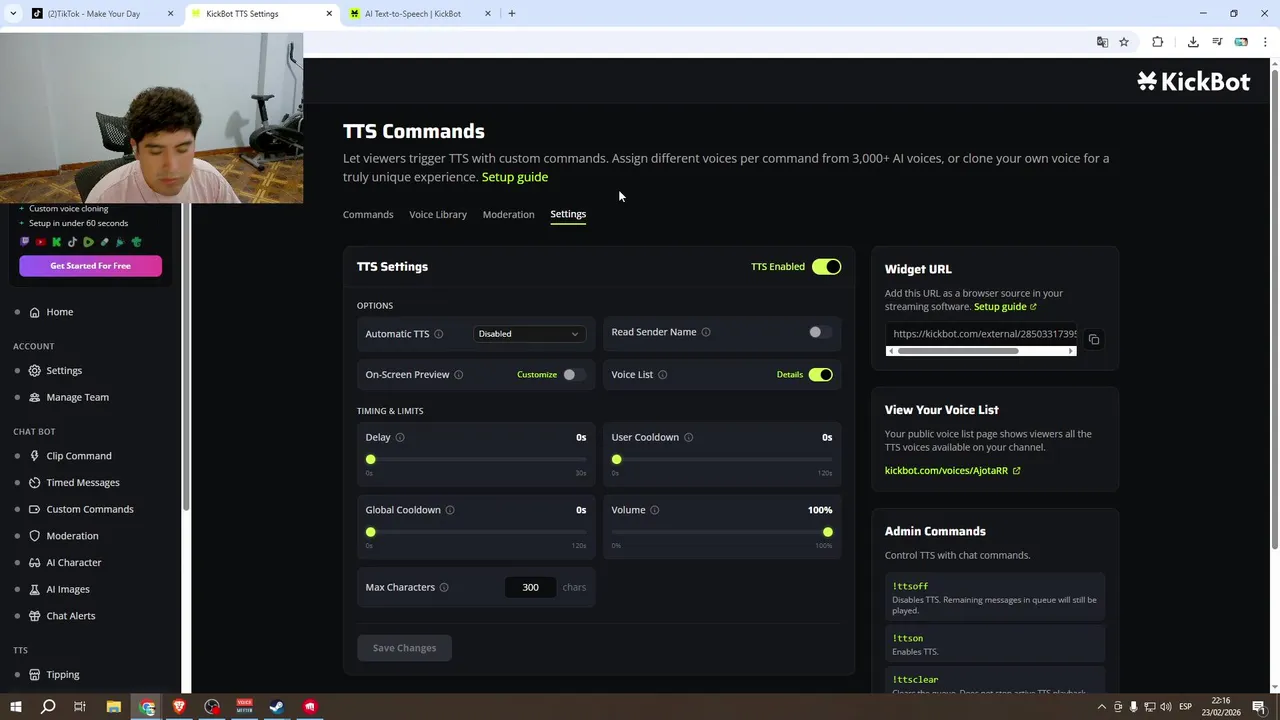Click the Chat Alerts icon in sidebar
The height and width of the screenshot is (720, 1280).
35,616
